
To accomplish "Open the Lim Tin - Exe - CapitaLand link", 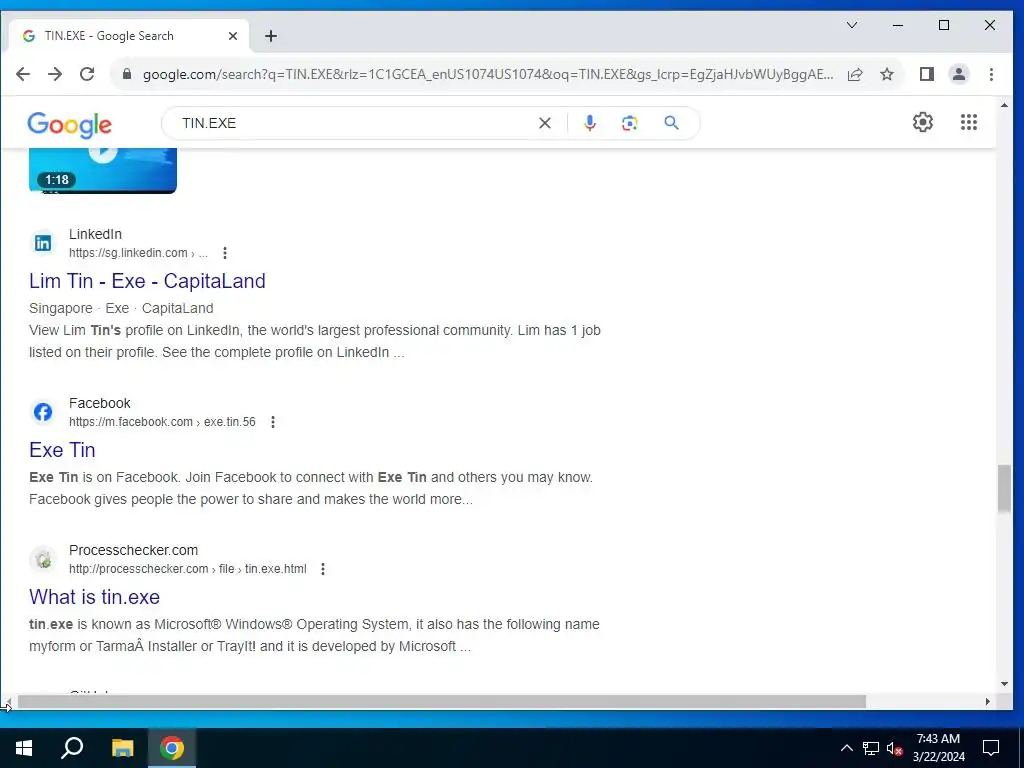I will [x=147, y=281].
